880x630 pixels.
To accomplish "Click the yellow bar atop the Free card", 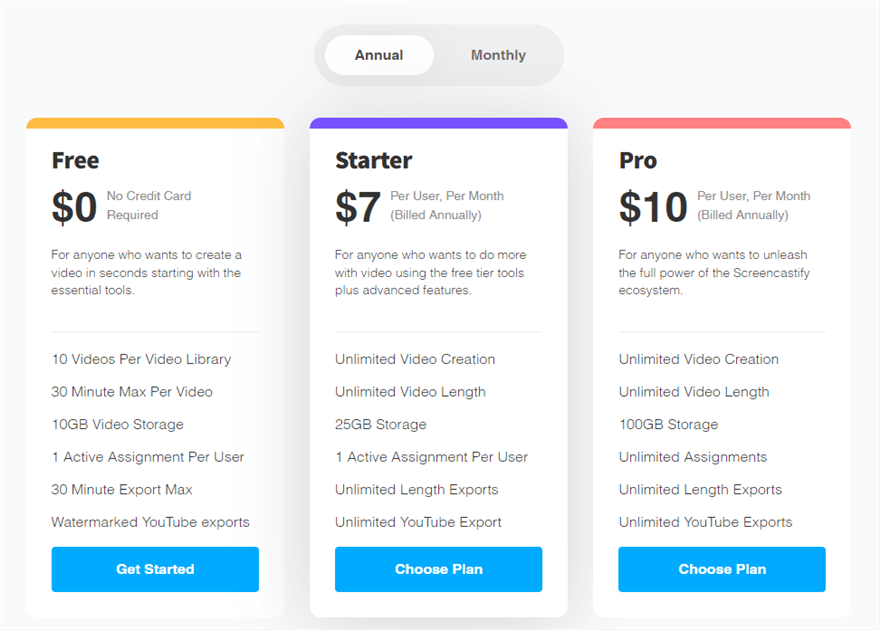I will (155, 124).
